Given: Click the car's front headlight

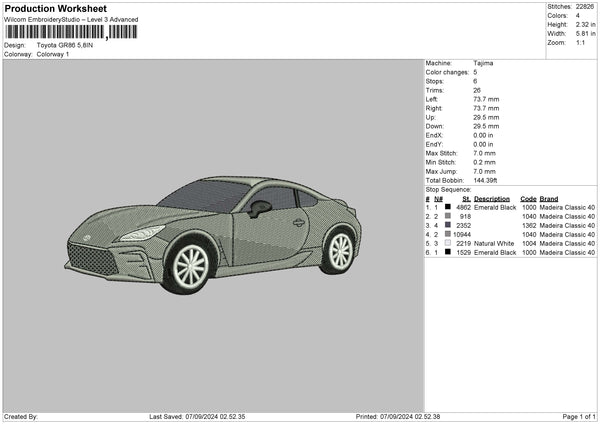Looking at the screenshot, I should tap(141, 234).
